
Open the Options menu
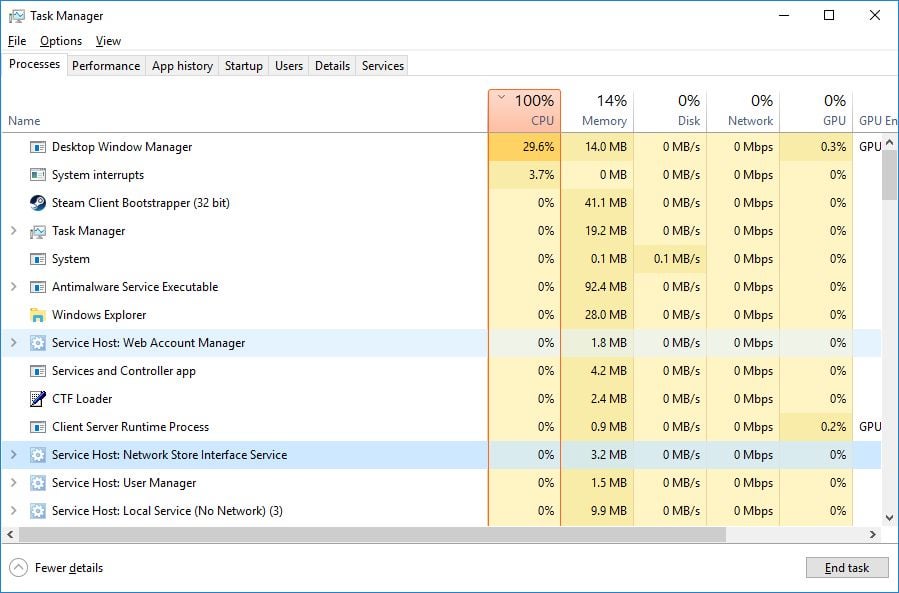[61, 41]
